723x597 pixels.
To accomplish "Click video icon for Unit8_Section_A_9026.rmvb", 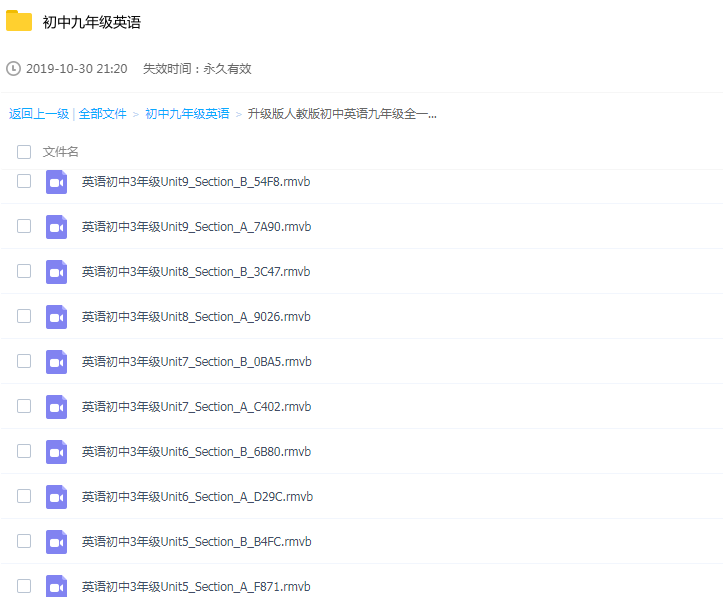I will pyautogui.click(x=56, y=317).
